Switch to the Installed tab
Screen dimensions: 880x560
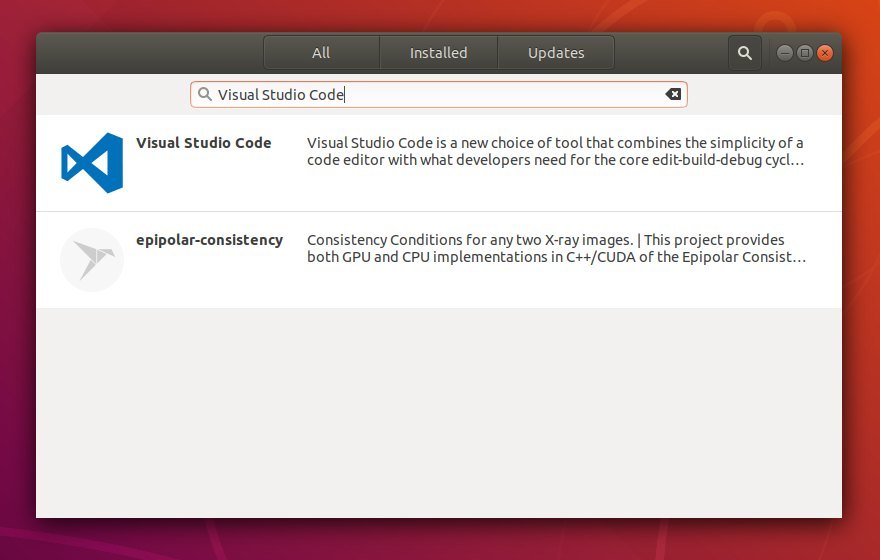click(x=438, y=53)
